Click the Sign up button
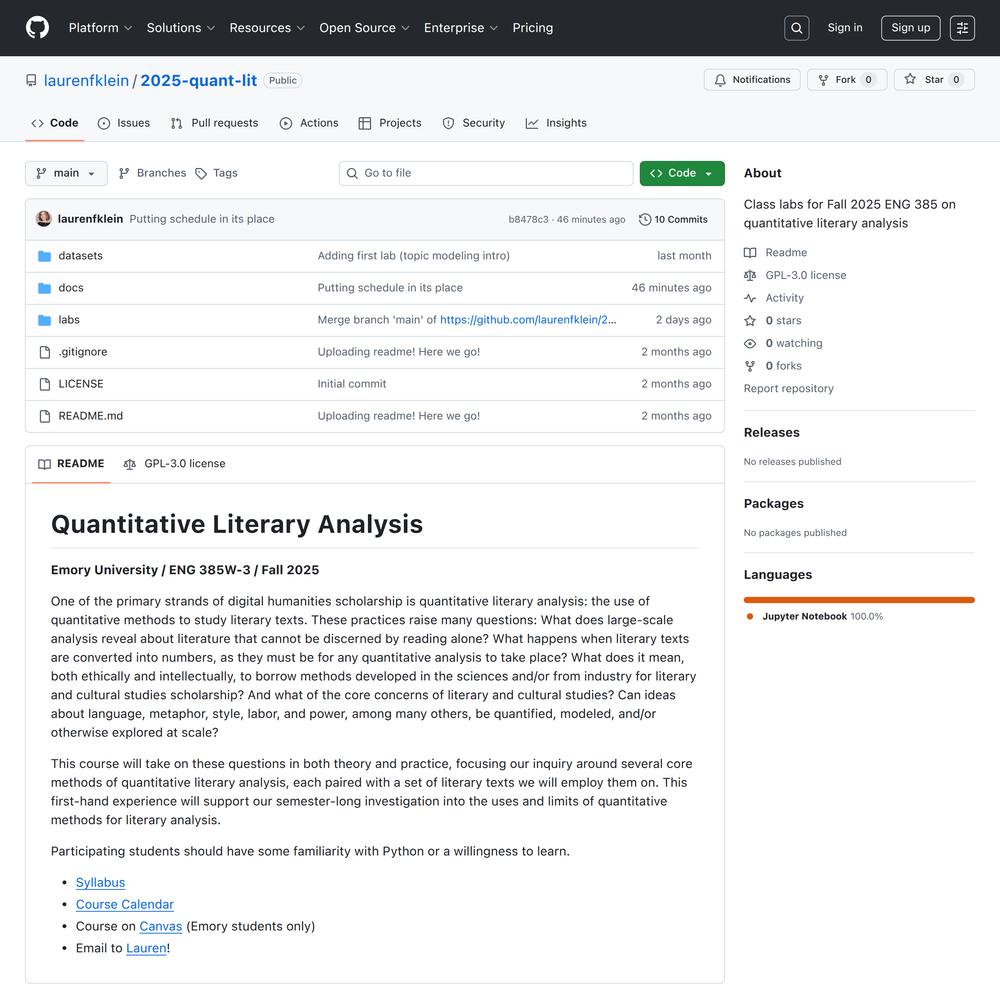 point(910,28)
